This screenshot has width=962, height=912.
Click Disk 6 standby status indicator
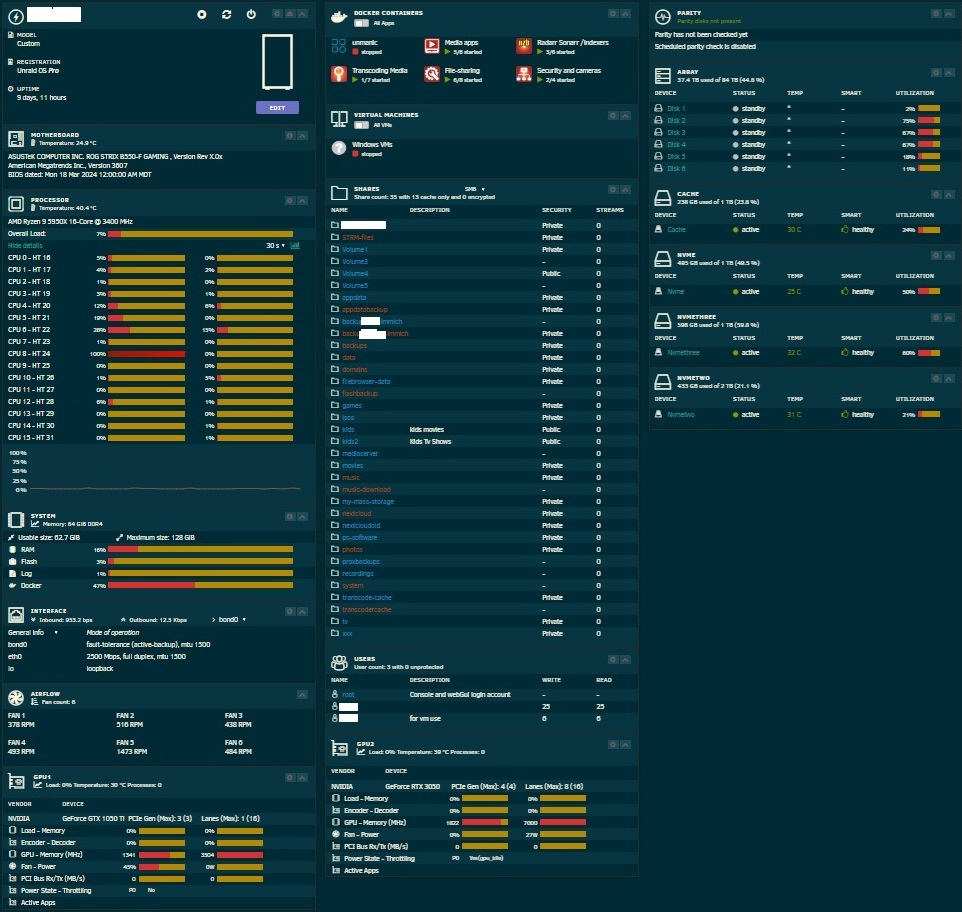tap(736, 169)
